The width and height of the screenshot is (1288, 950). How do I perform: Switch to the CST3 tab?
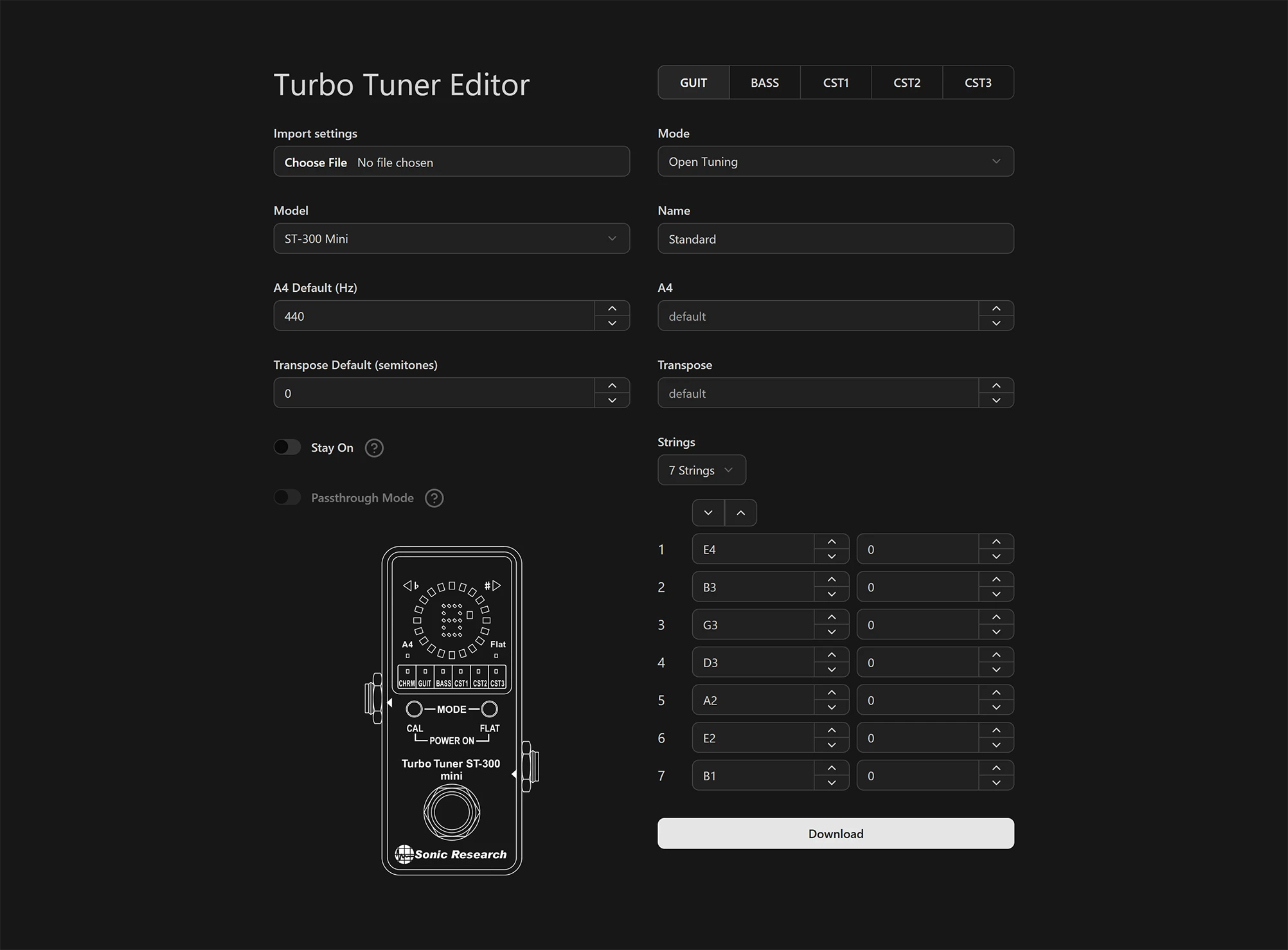(x=978, y=83)
